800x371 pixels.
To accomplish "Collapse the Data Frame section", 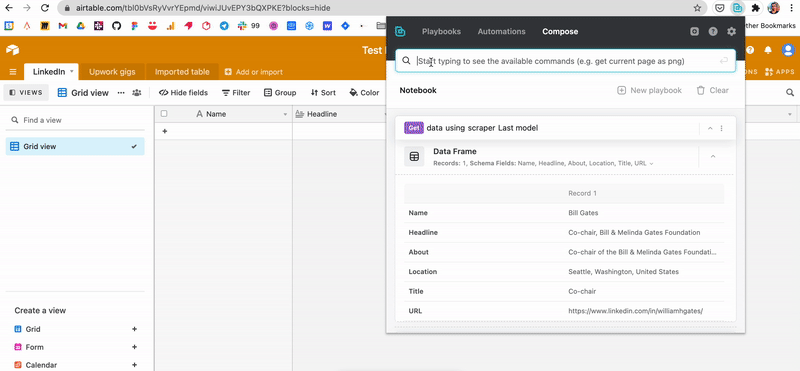I will [713, 156].
